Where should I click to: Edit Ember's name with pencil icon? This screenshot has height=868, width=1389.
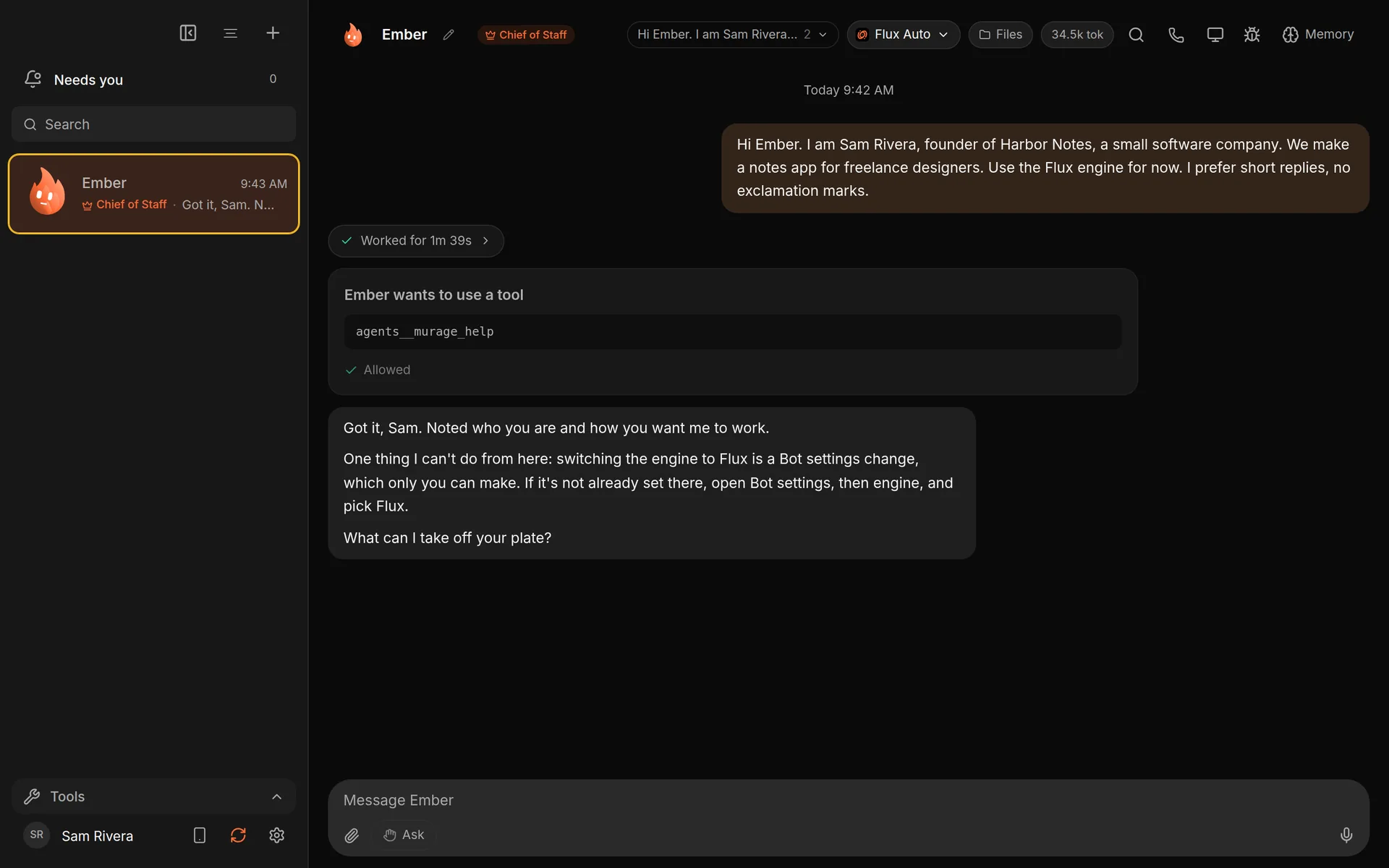[449, 35]
